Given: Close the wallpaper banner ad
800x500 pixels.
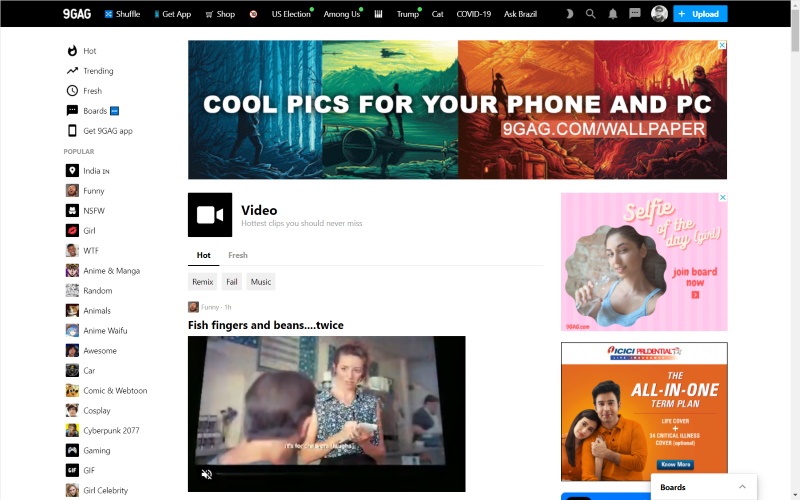Looking at the screenshot, I should [722, 45].
